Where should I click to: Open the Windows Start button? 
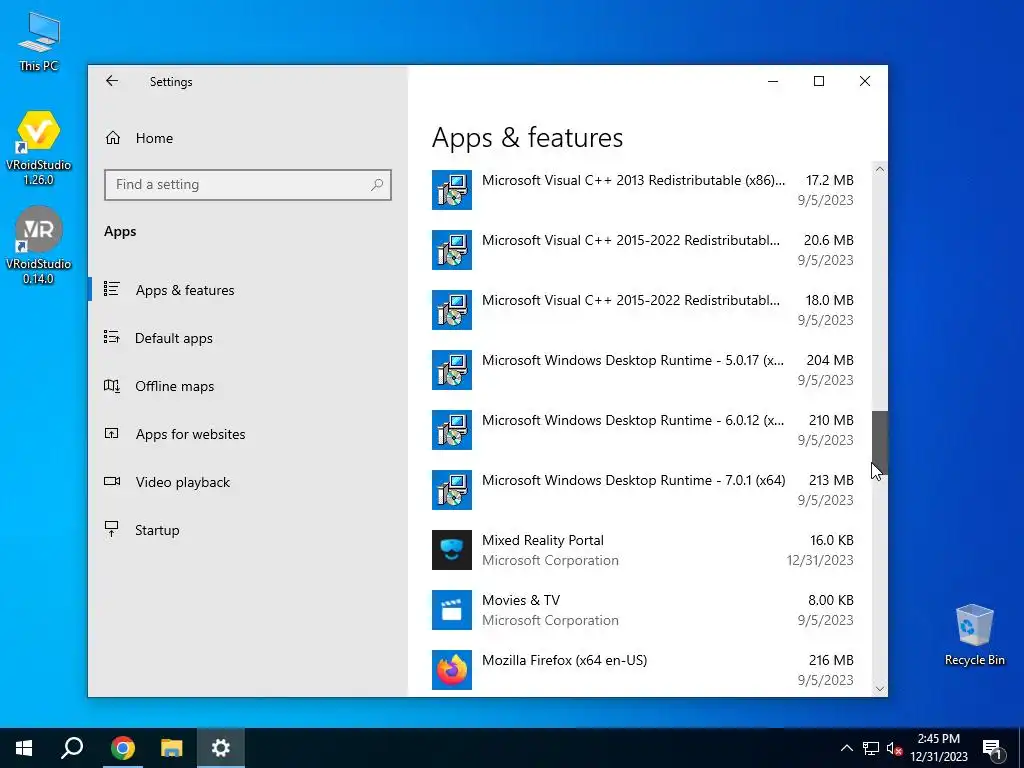tap(24, 748)
